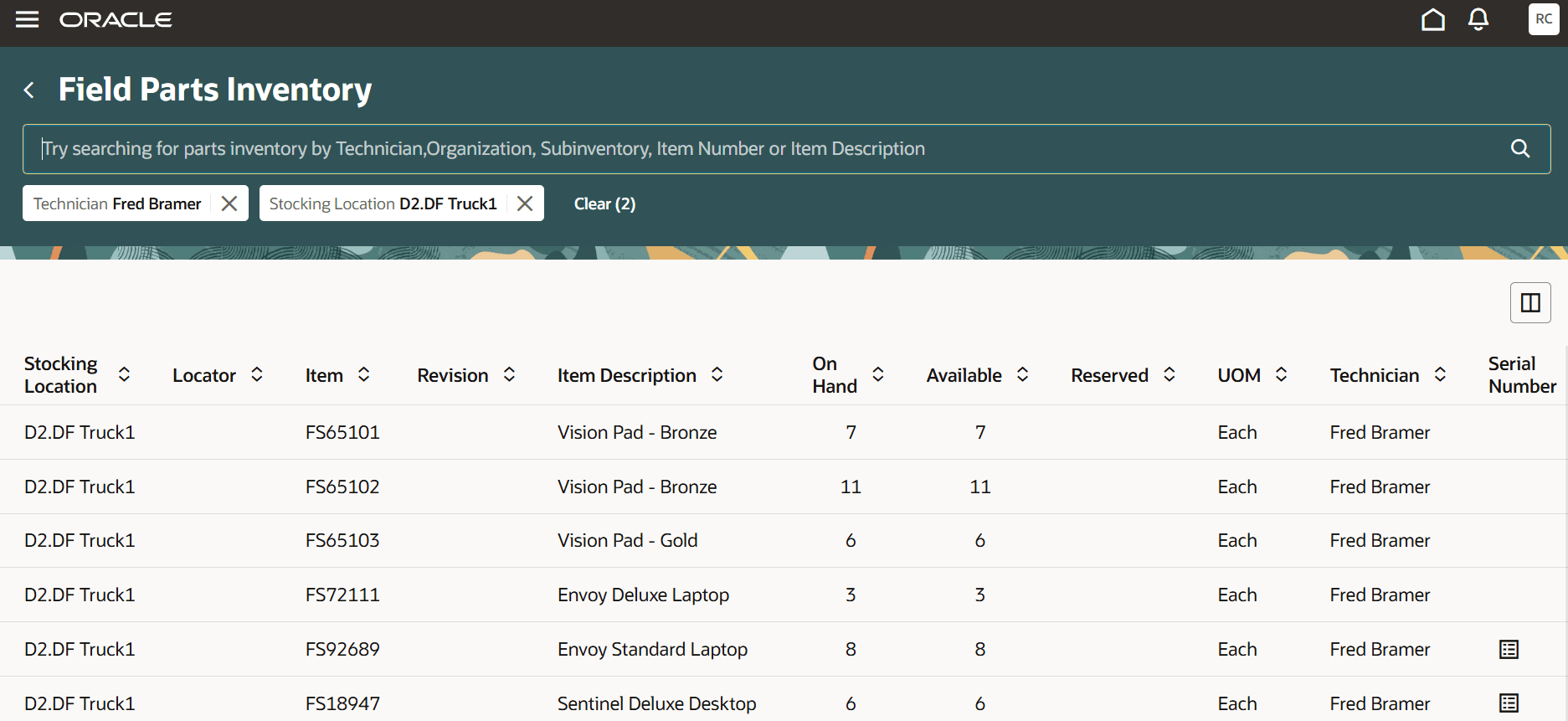Open the column chooser icon
This screenshot has height=721, width=1568.
pos(1530,302)
